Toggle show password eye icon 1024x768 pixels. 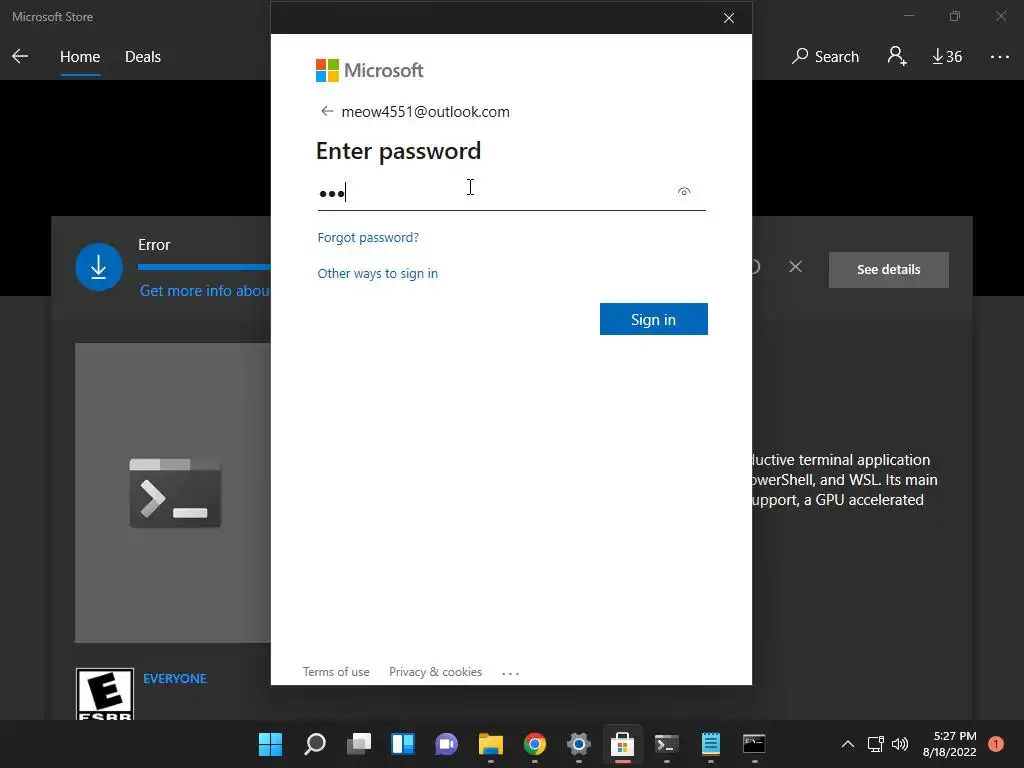point(684,192)
